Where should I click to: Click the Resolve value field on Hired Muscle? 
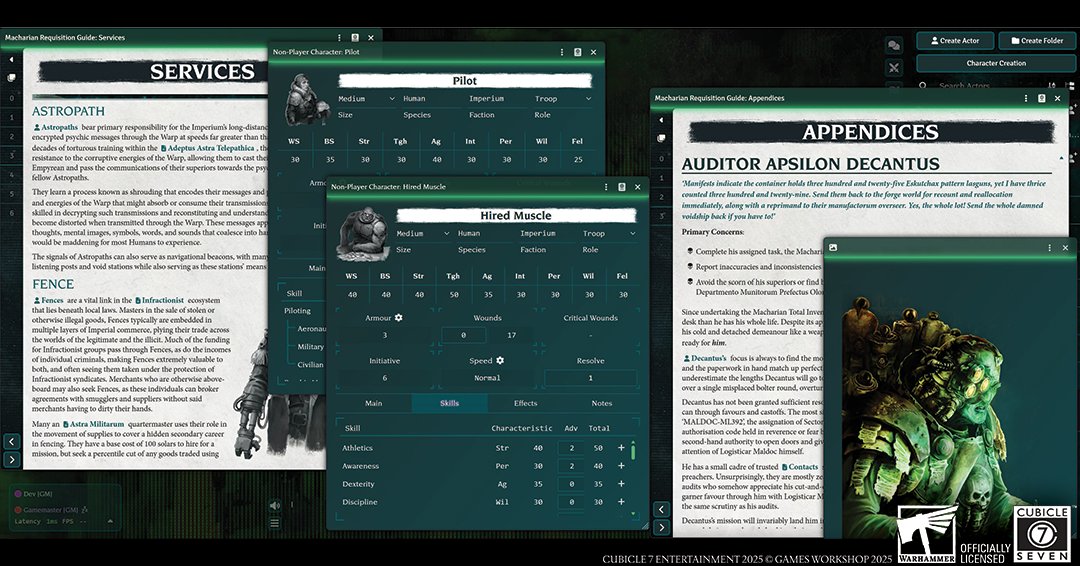590,378
